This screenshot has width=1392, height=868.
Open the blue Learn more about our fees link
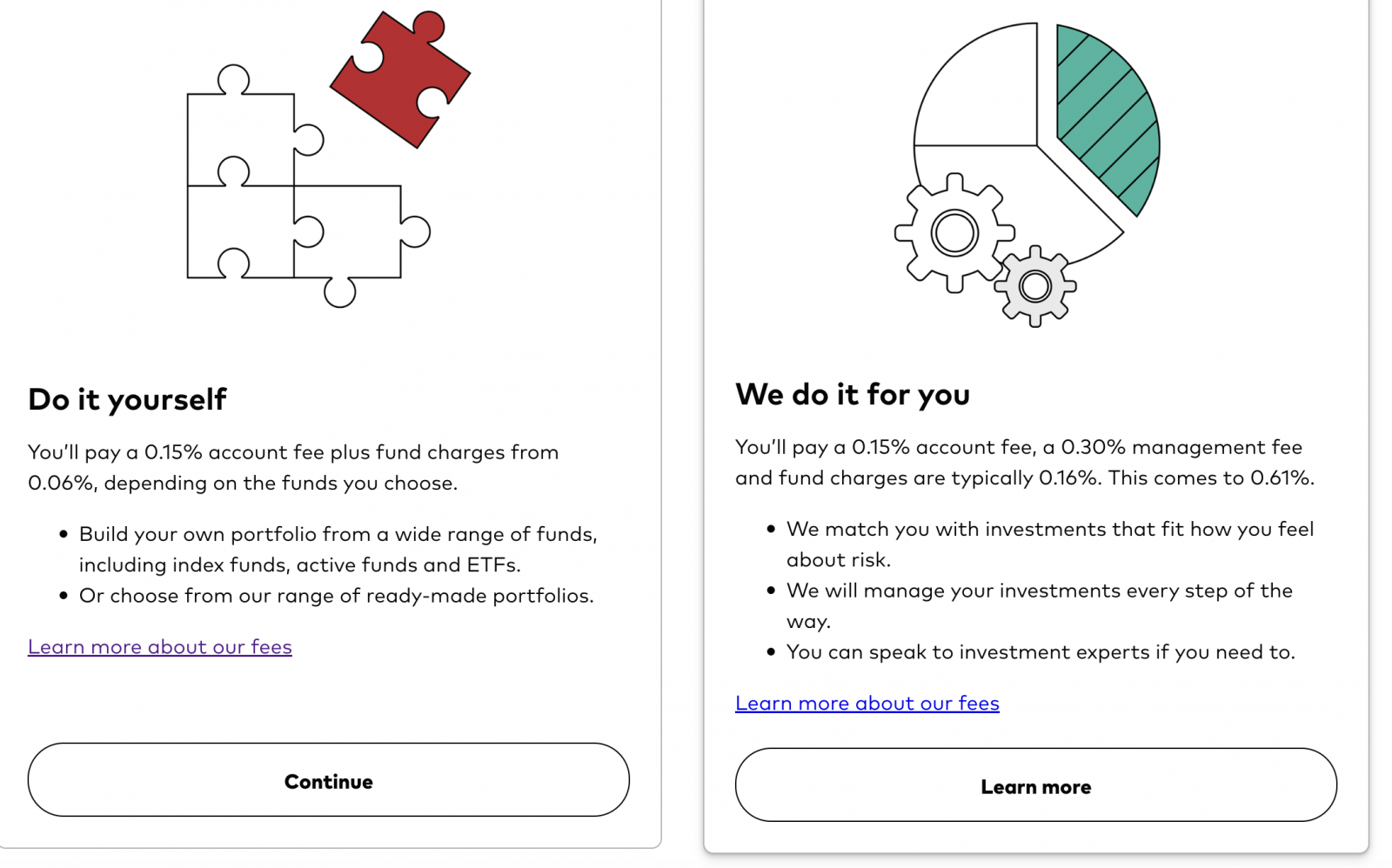pyautogui.click(x=867, y=704)
